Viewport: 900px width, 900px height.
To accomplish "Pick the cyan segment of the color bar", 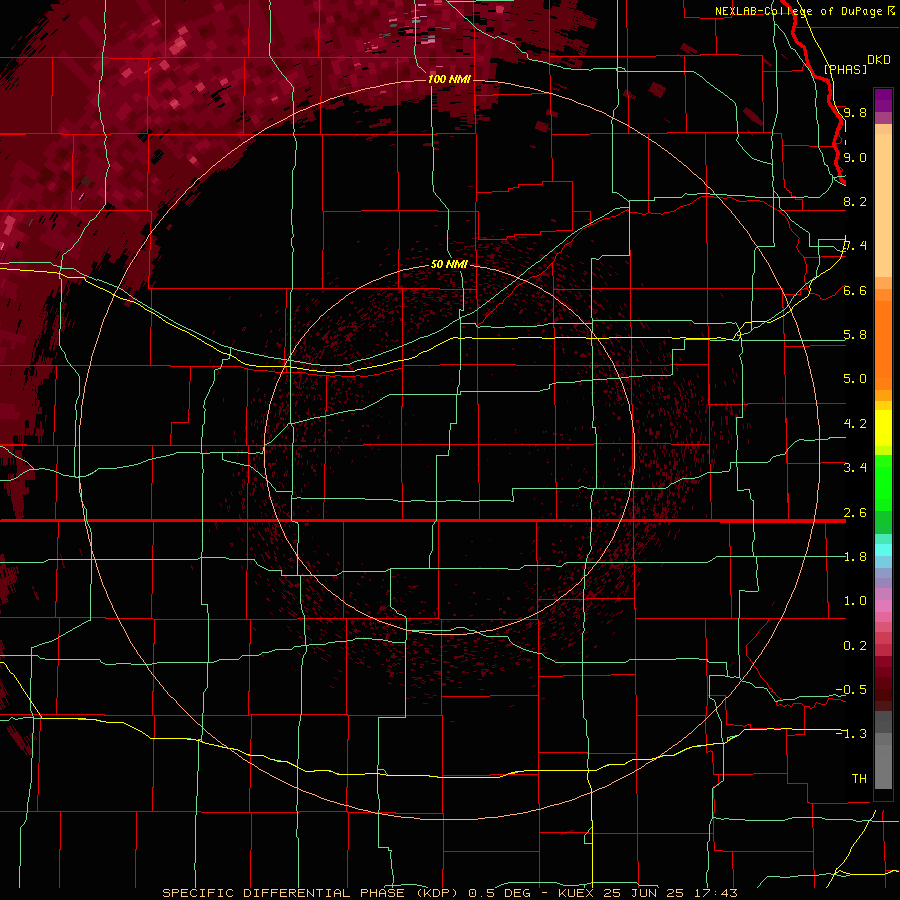I will point(883,550).
